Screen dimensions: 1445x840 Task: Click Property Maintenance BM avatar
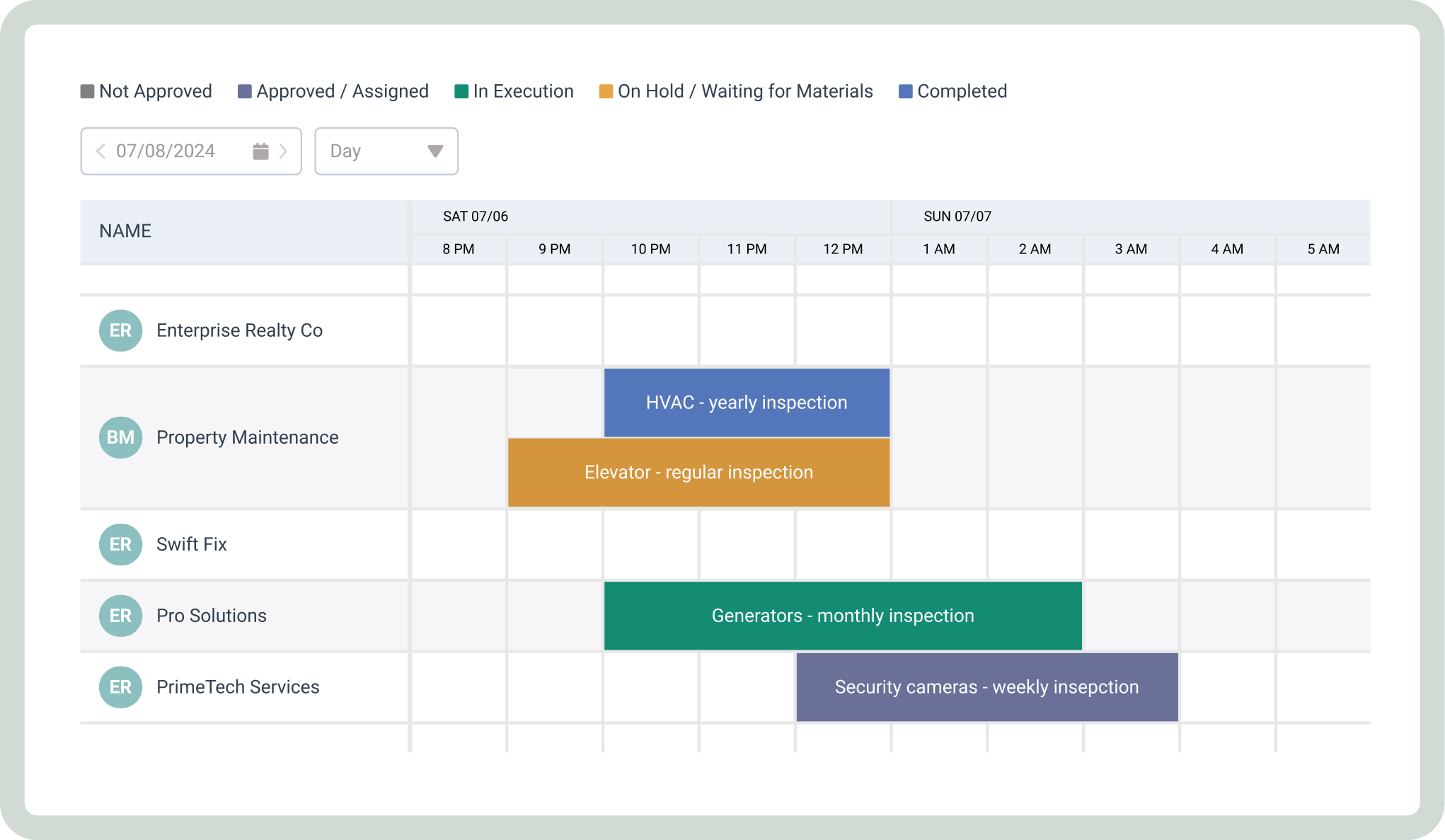[120, 437]
